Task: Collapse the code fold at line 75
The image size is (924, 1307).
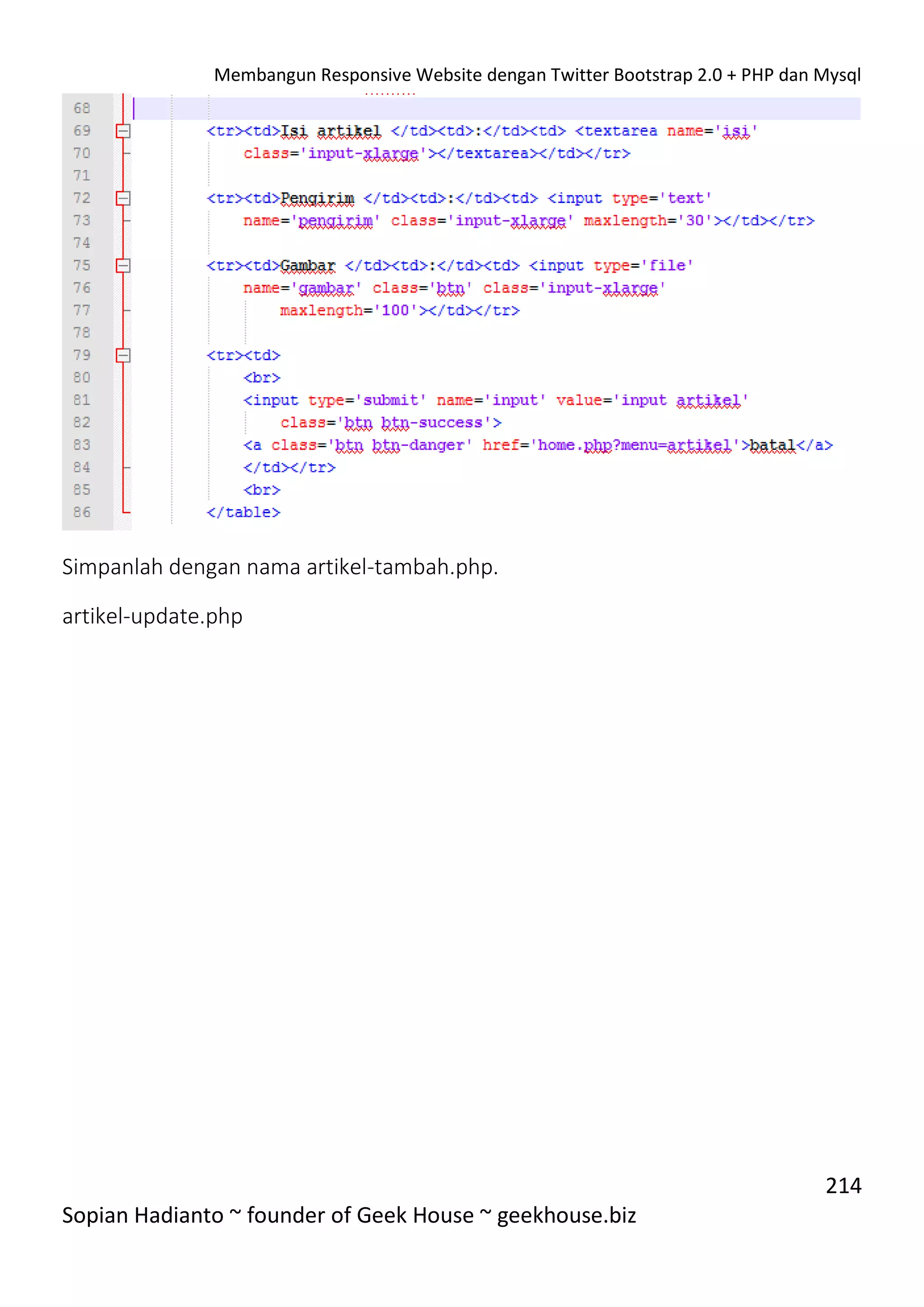Action: (x=123, y=265)
